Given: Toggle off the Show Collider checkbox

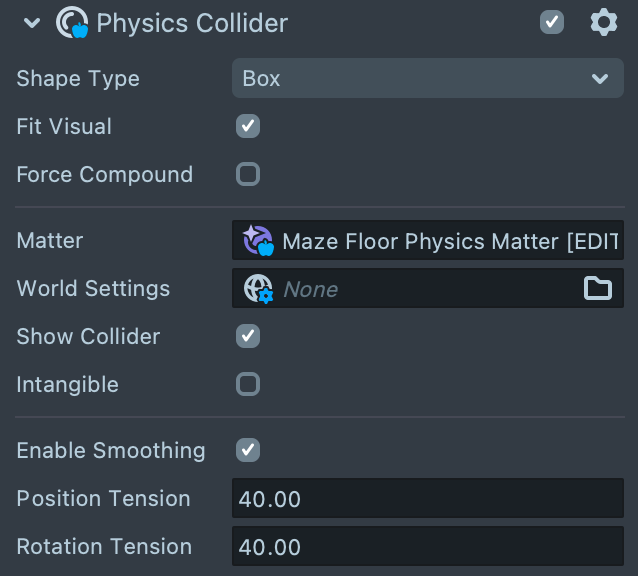Looking at the screenshot, I should click(248, 336).
